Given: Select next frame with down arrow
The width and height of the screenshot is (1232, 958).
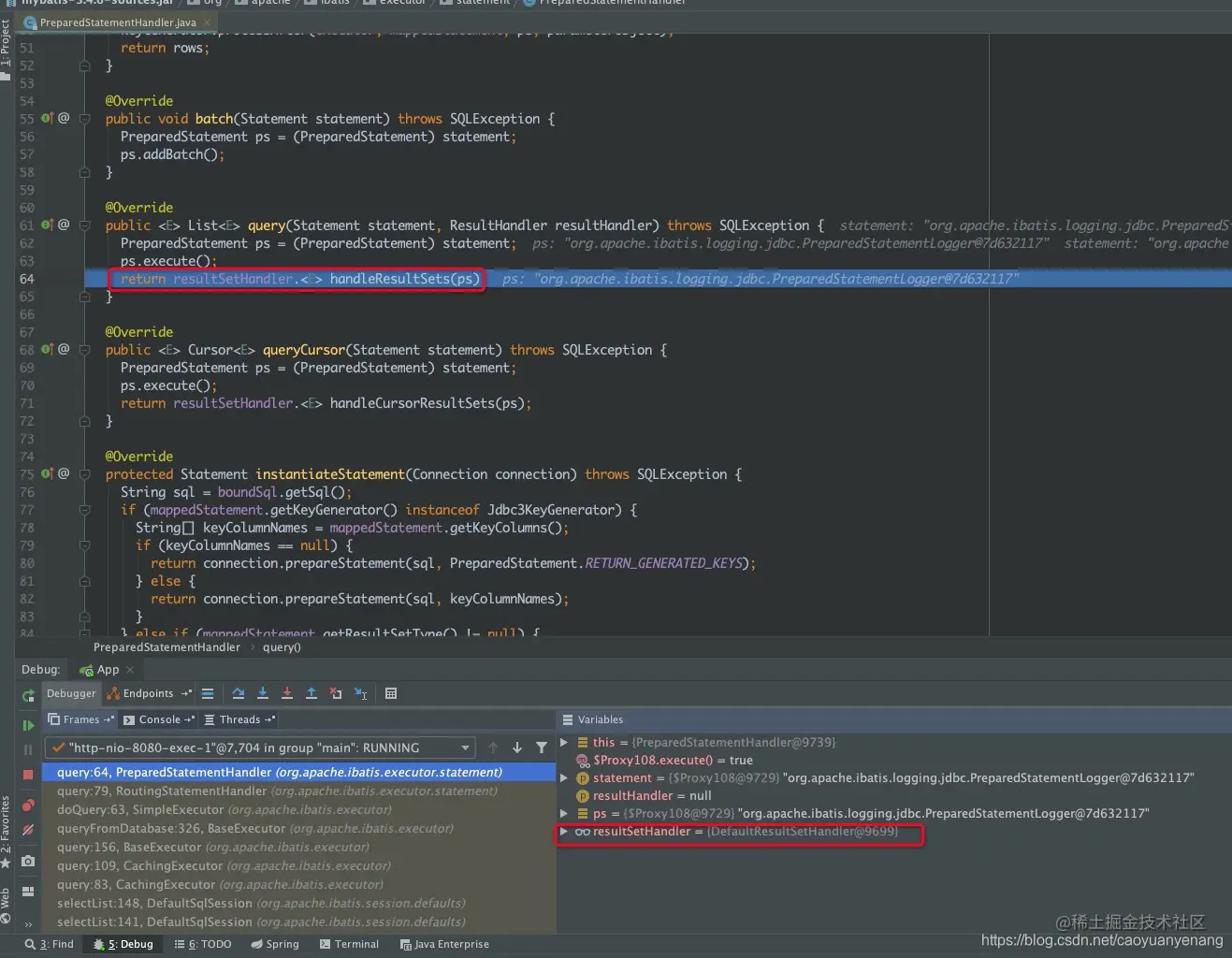Looking at the screenshot, I should [517, 748].
